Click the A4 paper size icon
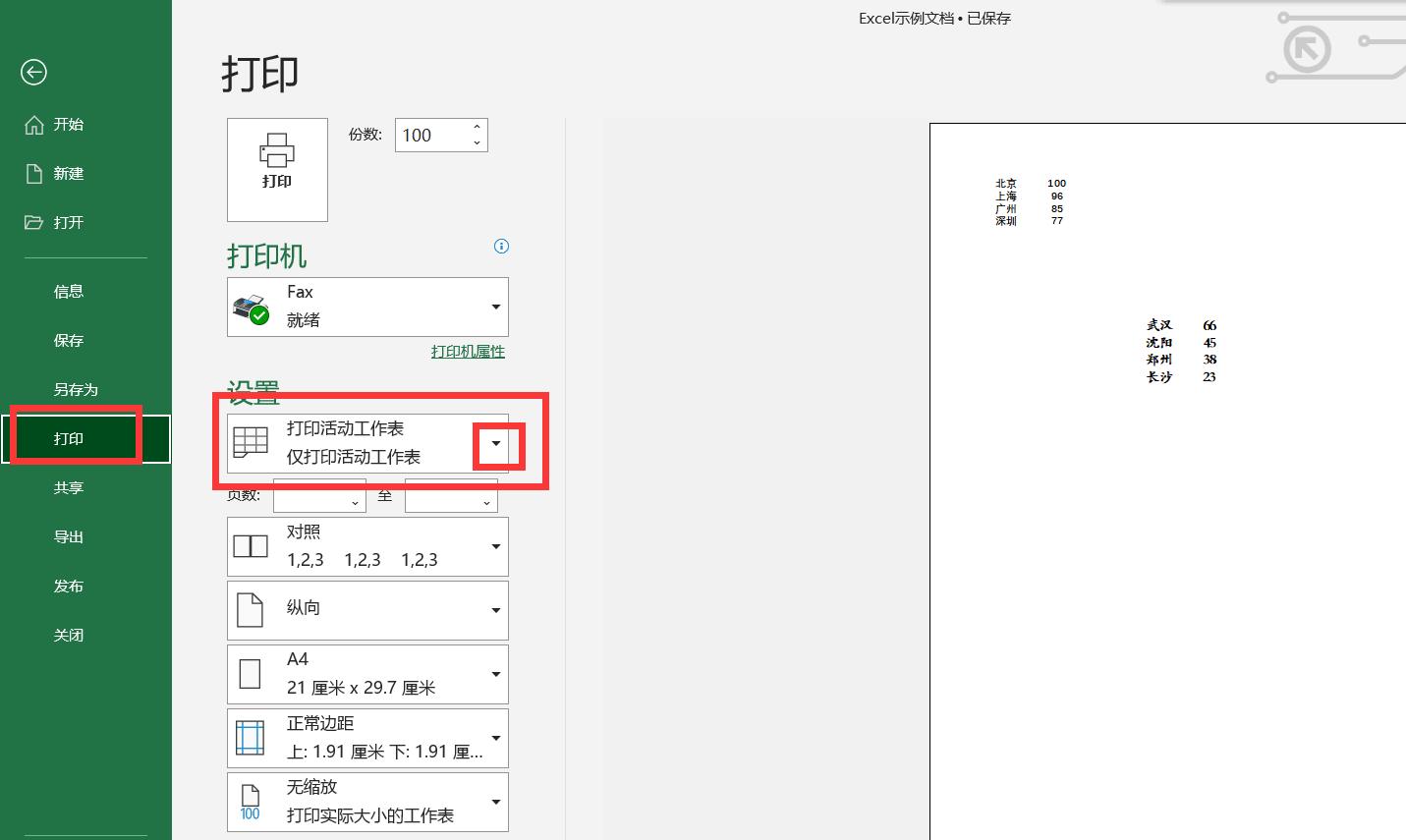This screenshot has width=1406, height=840. 251,674
